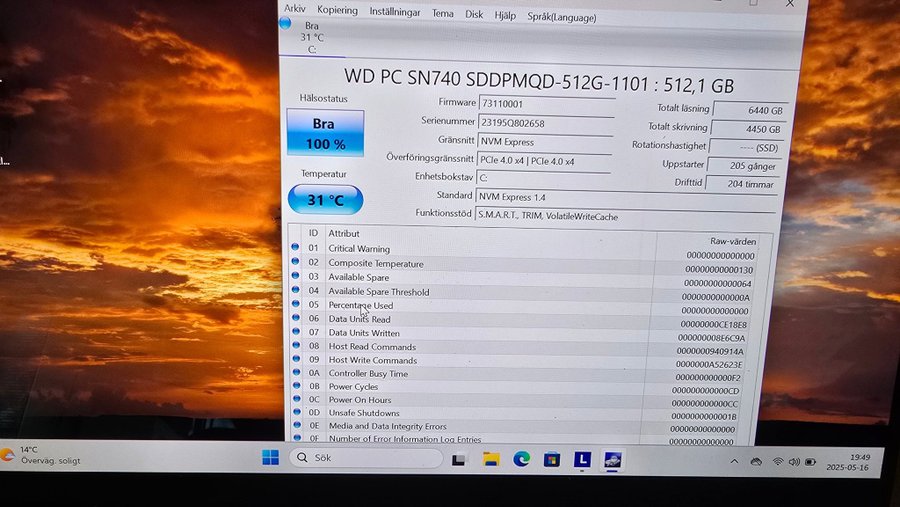Click the Uppstarter value 205 gånger
This screenshot has height=507, width=900.
(744, 166)
